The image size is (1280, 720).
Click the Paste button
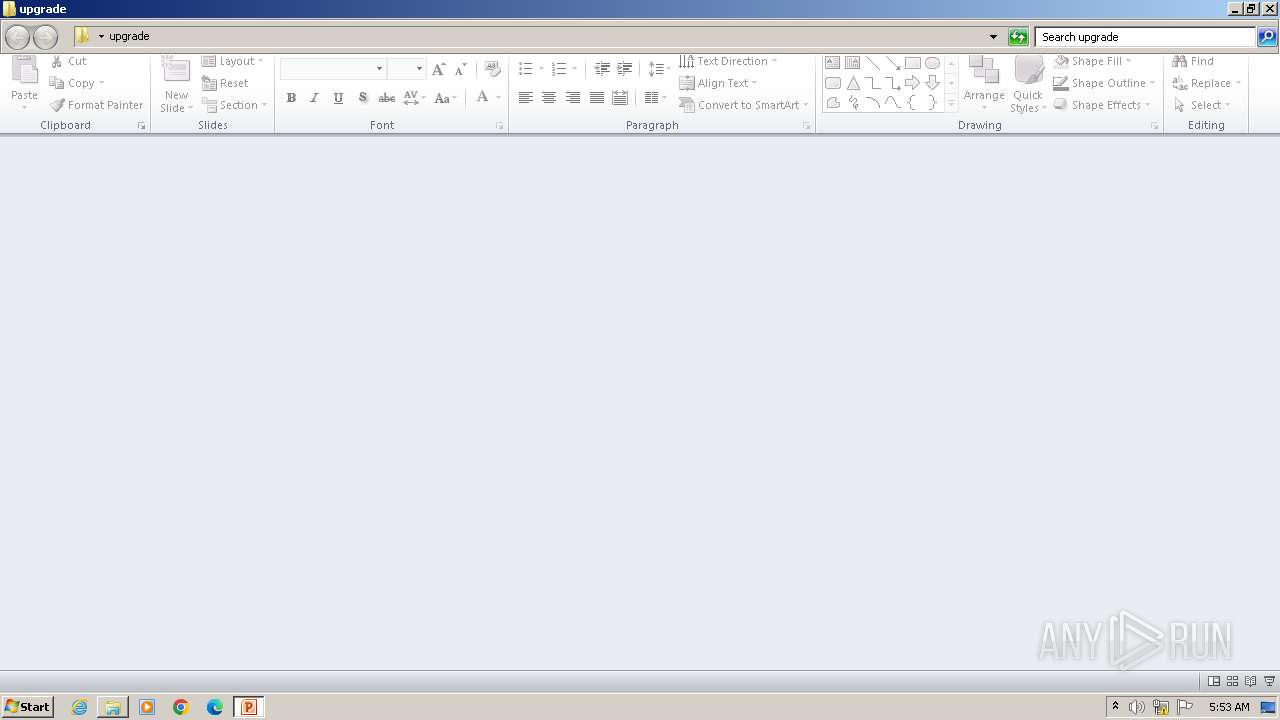point(24,84)
